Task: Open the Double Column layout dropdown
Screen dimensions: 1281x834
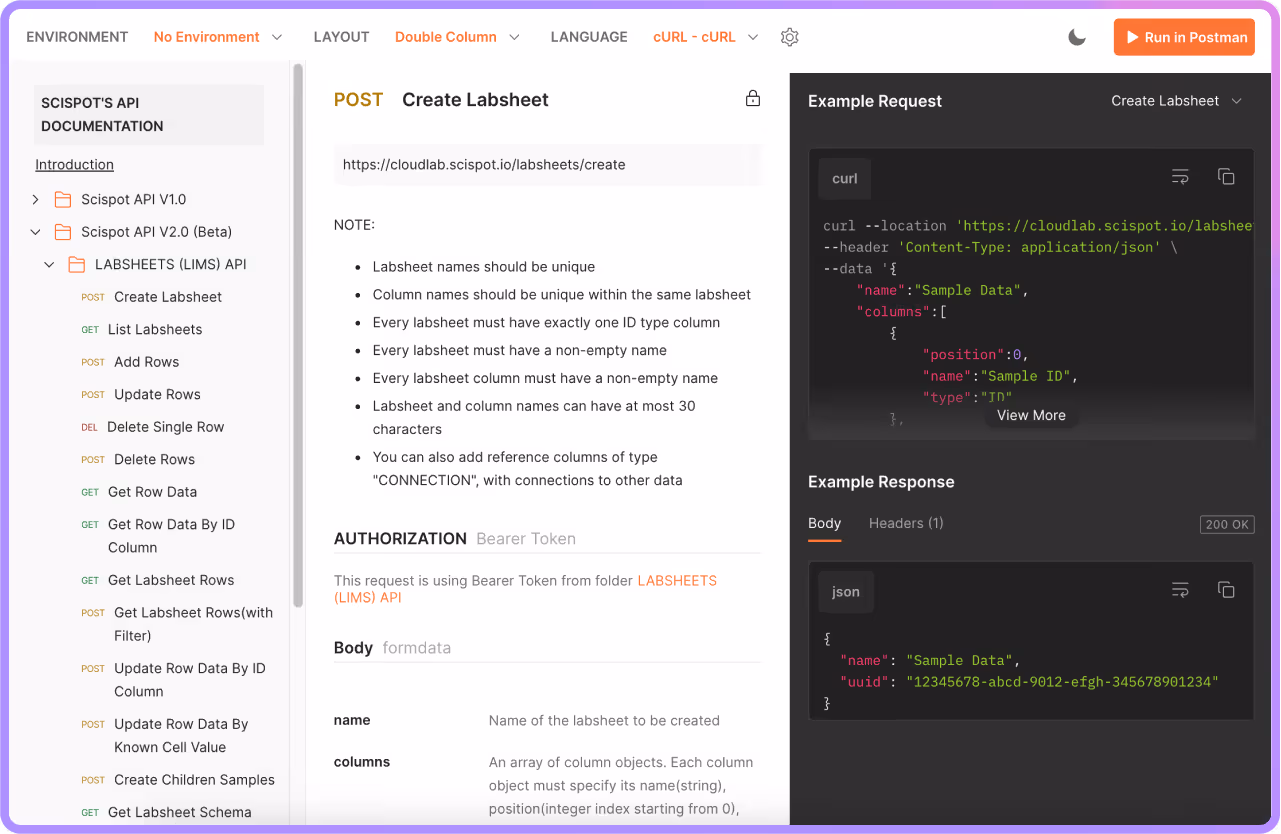Action: click(x=457, y=36)
